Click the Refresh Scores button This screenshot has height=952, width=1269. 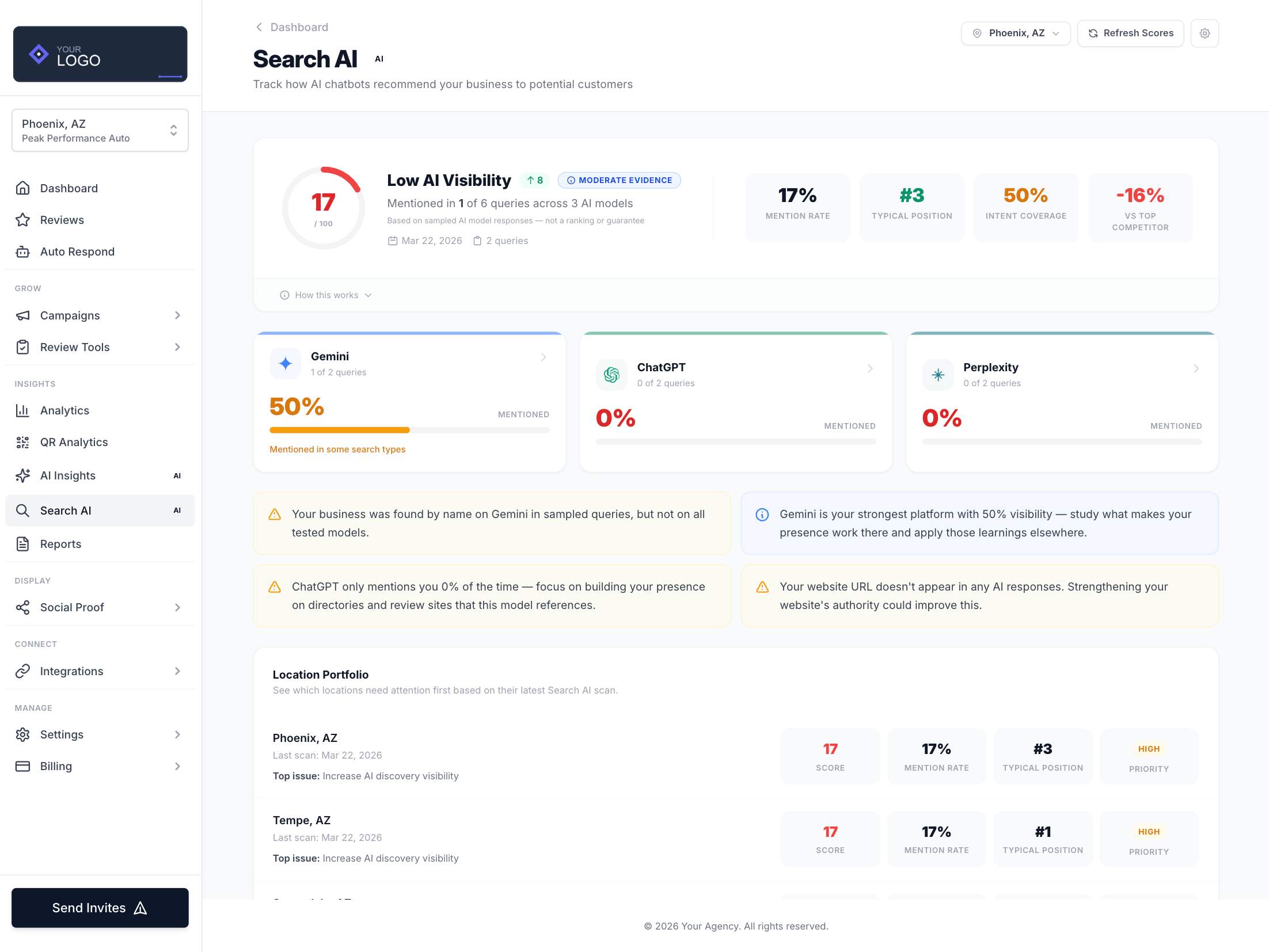(x=1130, y=33)
